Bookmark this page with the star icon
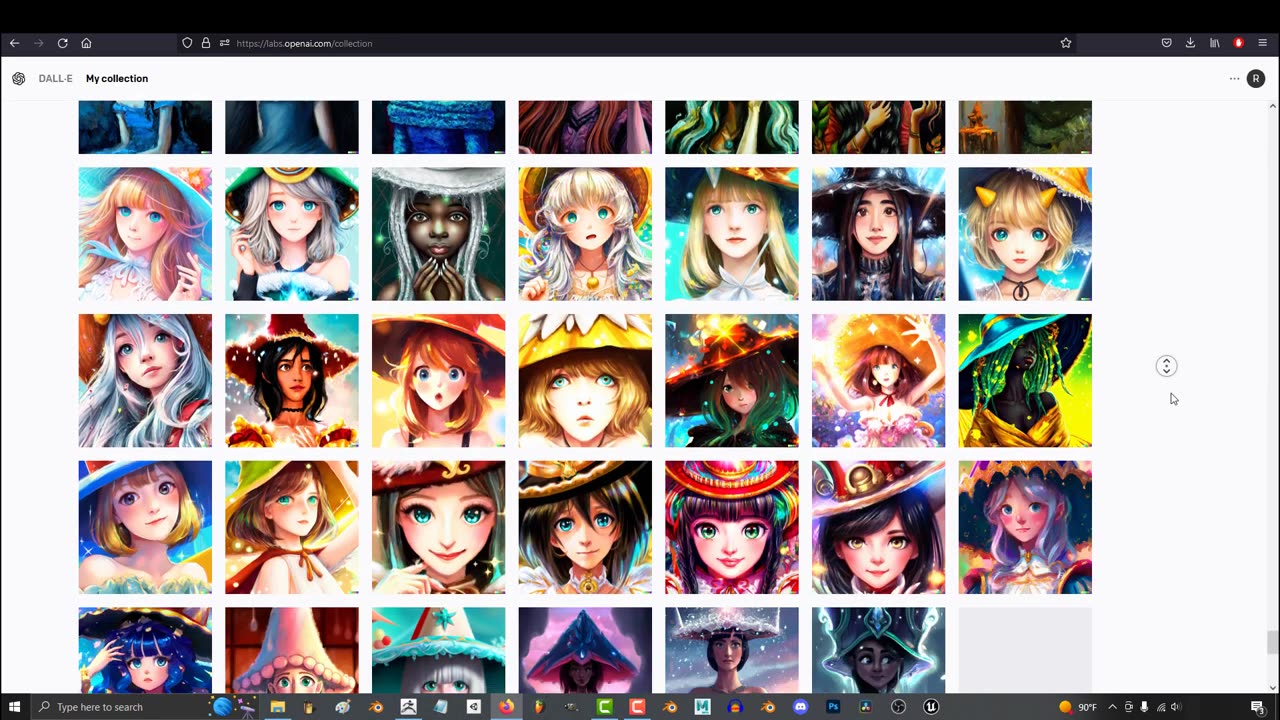 pos(1066,43)
